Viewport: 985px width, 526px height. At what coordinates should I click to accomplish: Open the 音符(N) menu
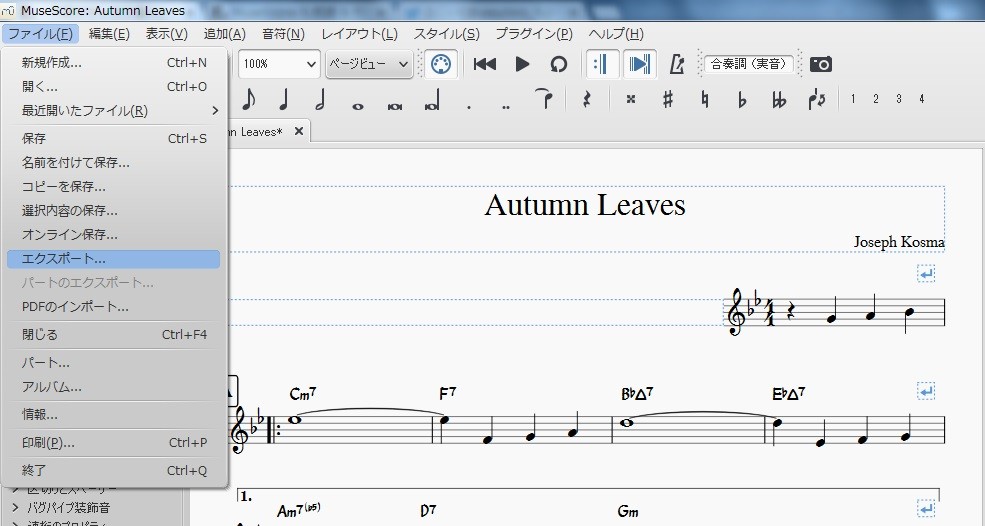point(283,34)
